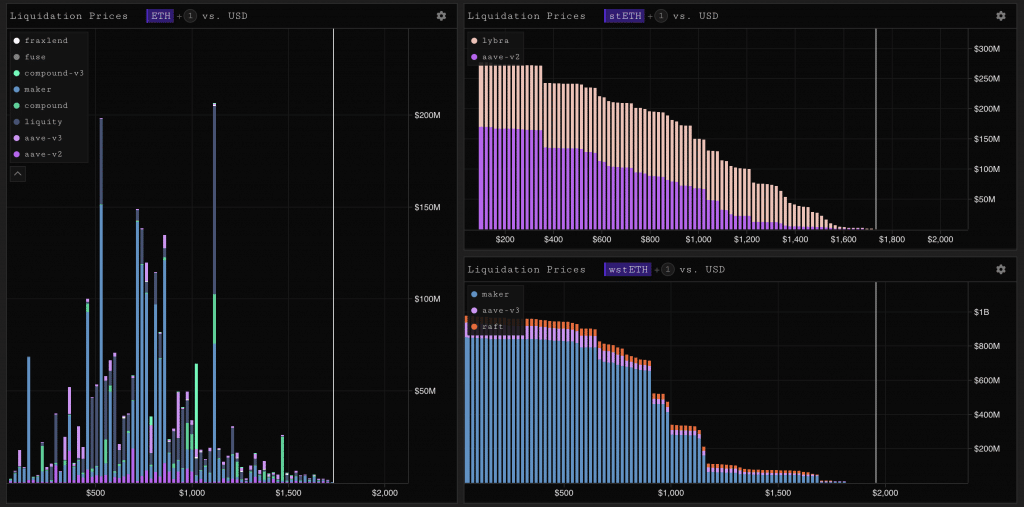Open the stETH asset selector tag
This screenshot has width=1024, height=507.
(x=624, y=16)
